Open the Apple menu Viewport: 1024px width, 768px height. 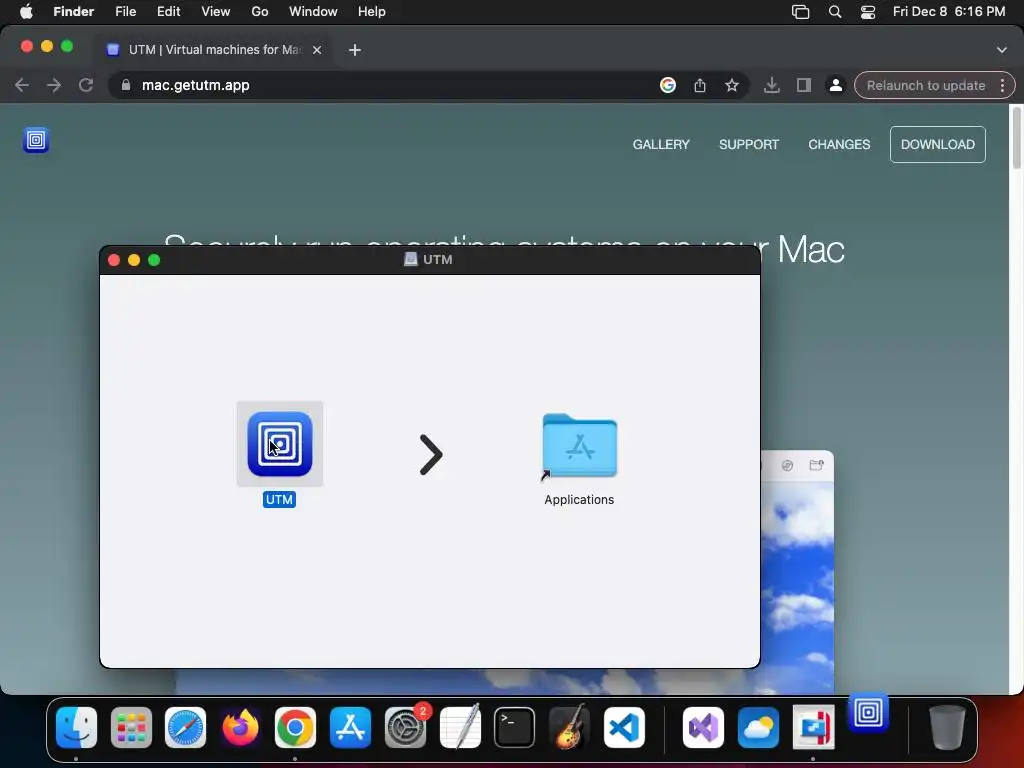tap(26, 12)
